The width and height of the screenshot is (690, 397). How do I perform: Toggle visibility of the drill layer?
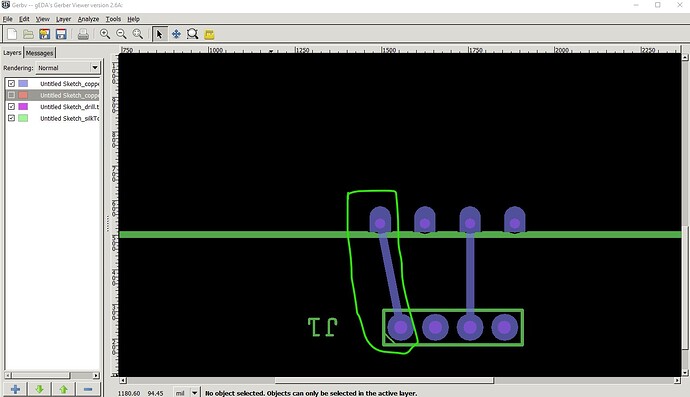click(x=11, y=107)
